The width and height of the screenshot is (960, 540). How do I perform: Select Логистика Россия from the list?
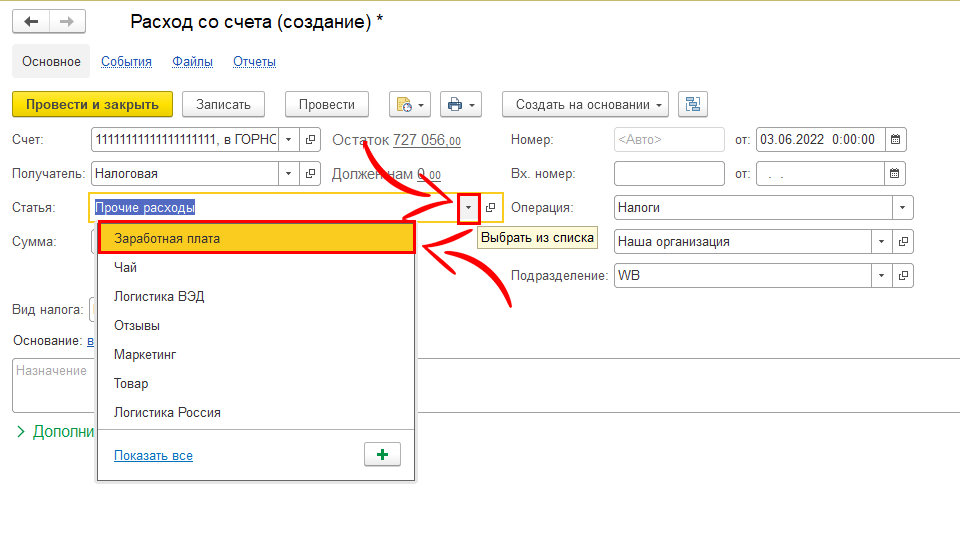point(256,413)
